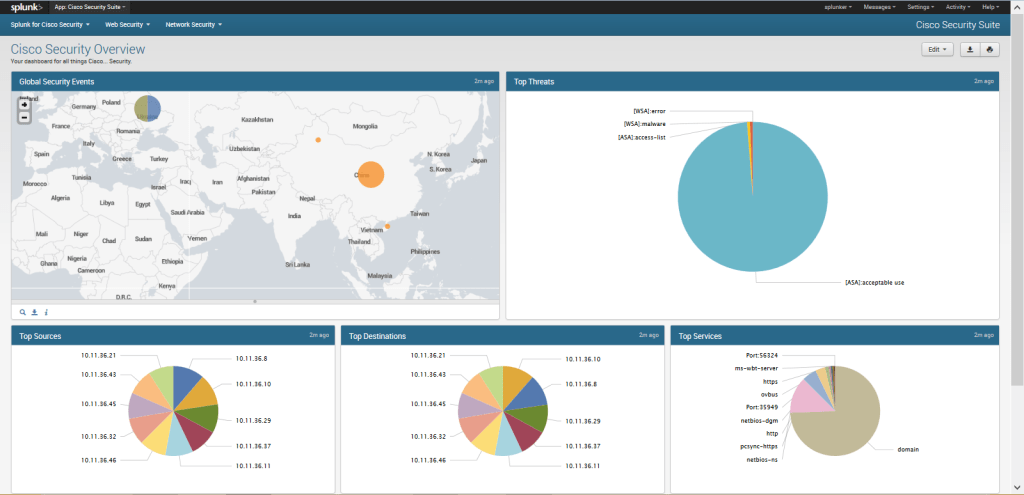
Task: Expand Splunk for Cisco Security menu
Action: [50, 25]
